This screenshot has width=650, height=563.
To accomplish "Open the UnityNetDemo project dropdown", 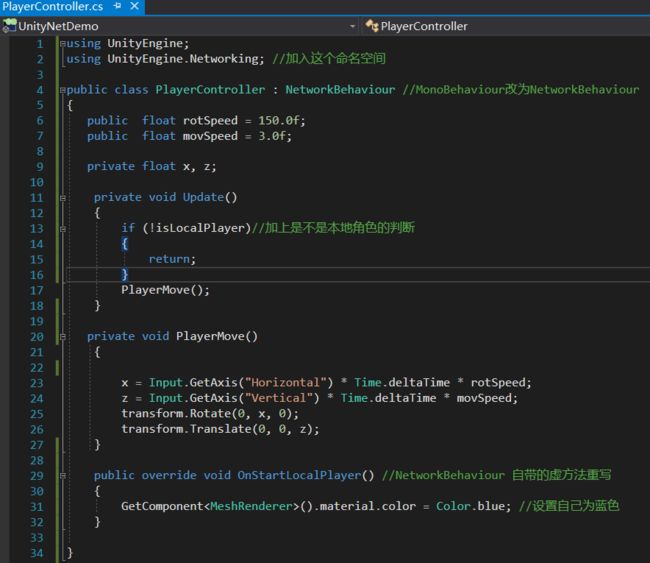I will [x=352, y=26].
